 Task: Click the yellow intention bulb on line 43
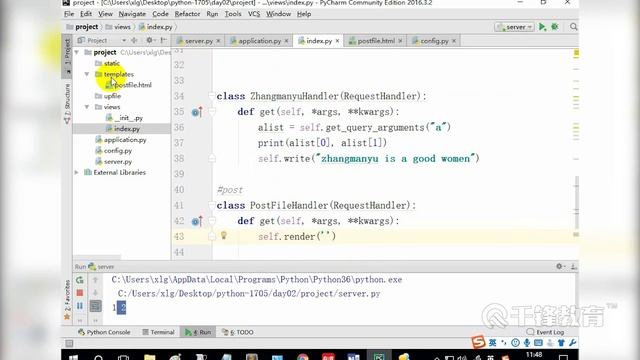(224, 236)
